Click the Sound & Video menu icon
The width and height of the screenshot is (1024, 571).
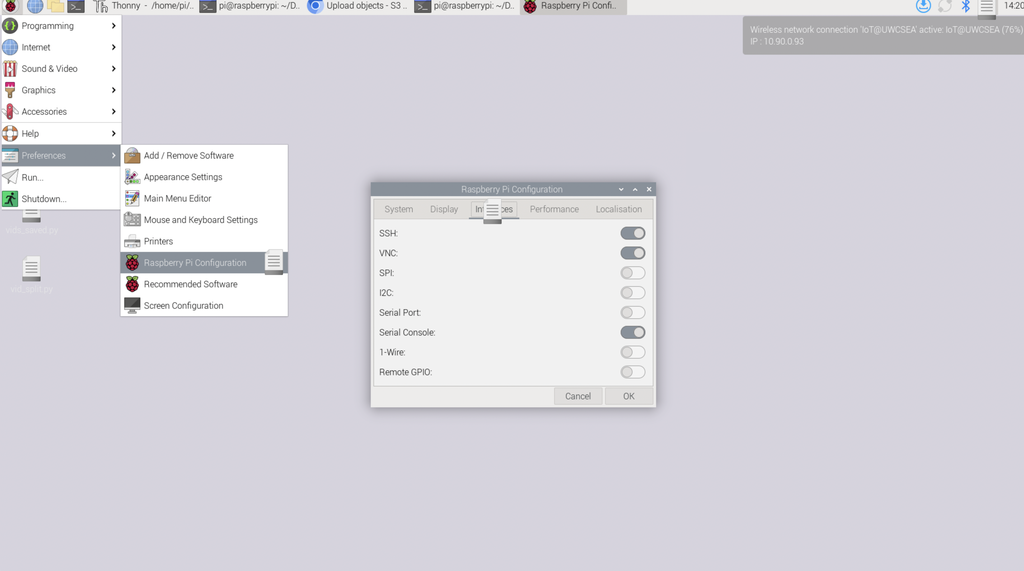click(x=10, y=69)
